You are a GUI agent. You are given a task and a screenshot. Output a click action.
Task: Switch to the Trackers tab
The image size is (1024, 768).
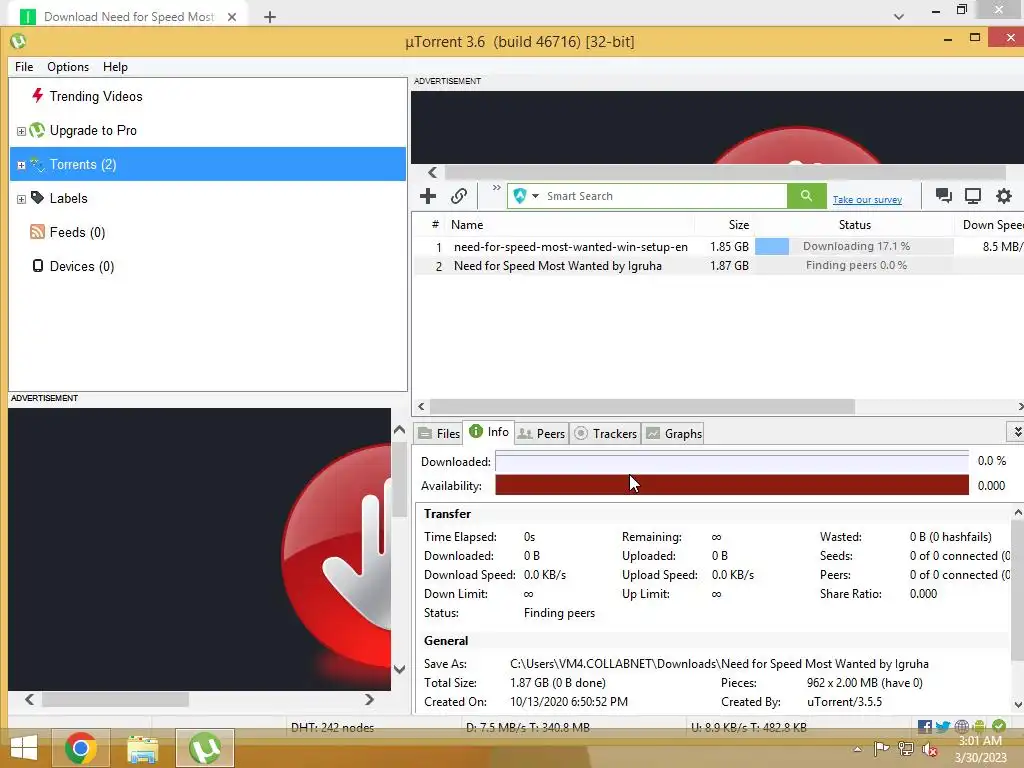605,434
